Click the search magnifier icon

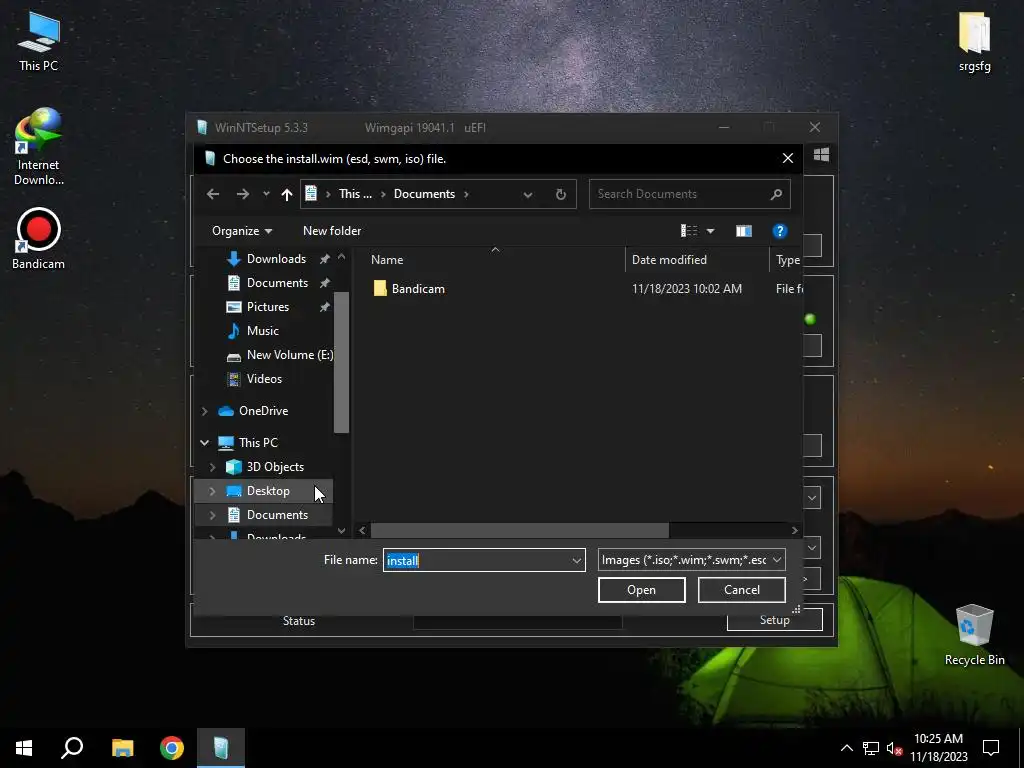tap(776, 194)
